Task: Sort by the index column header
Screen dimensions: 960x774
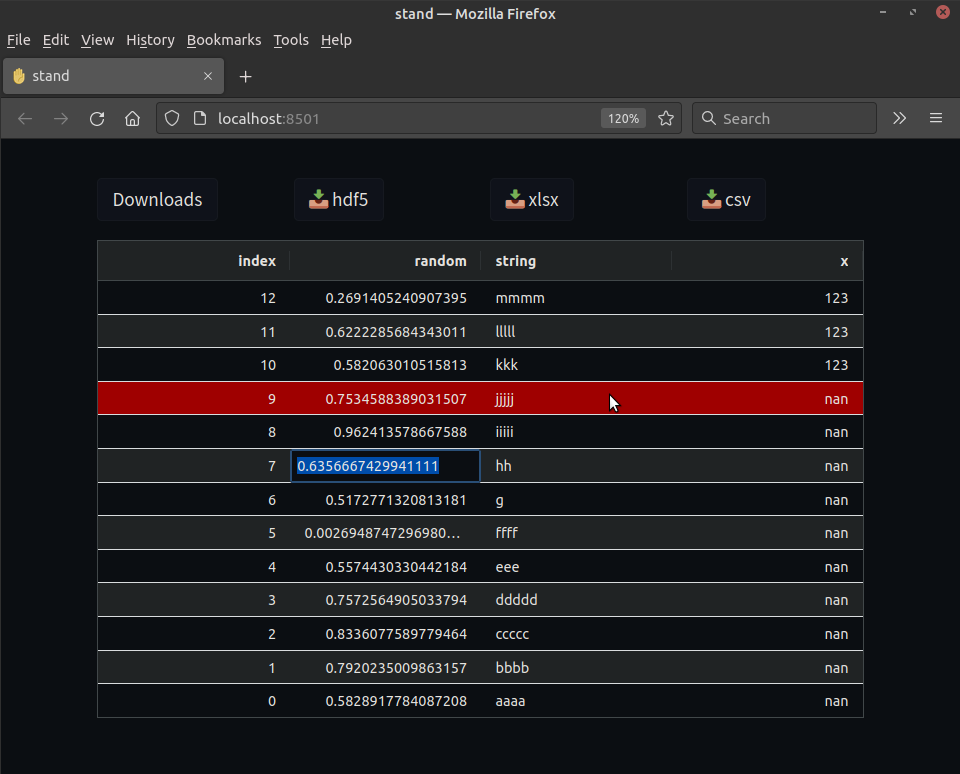Action: pyautogui.click(x=193, y=261)
